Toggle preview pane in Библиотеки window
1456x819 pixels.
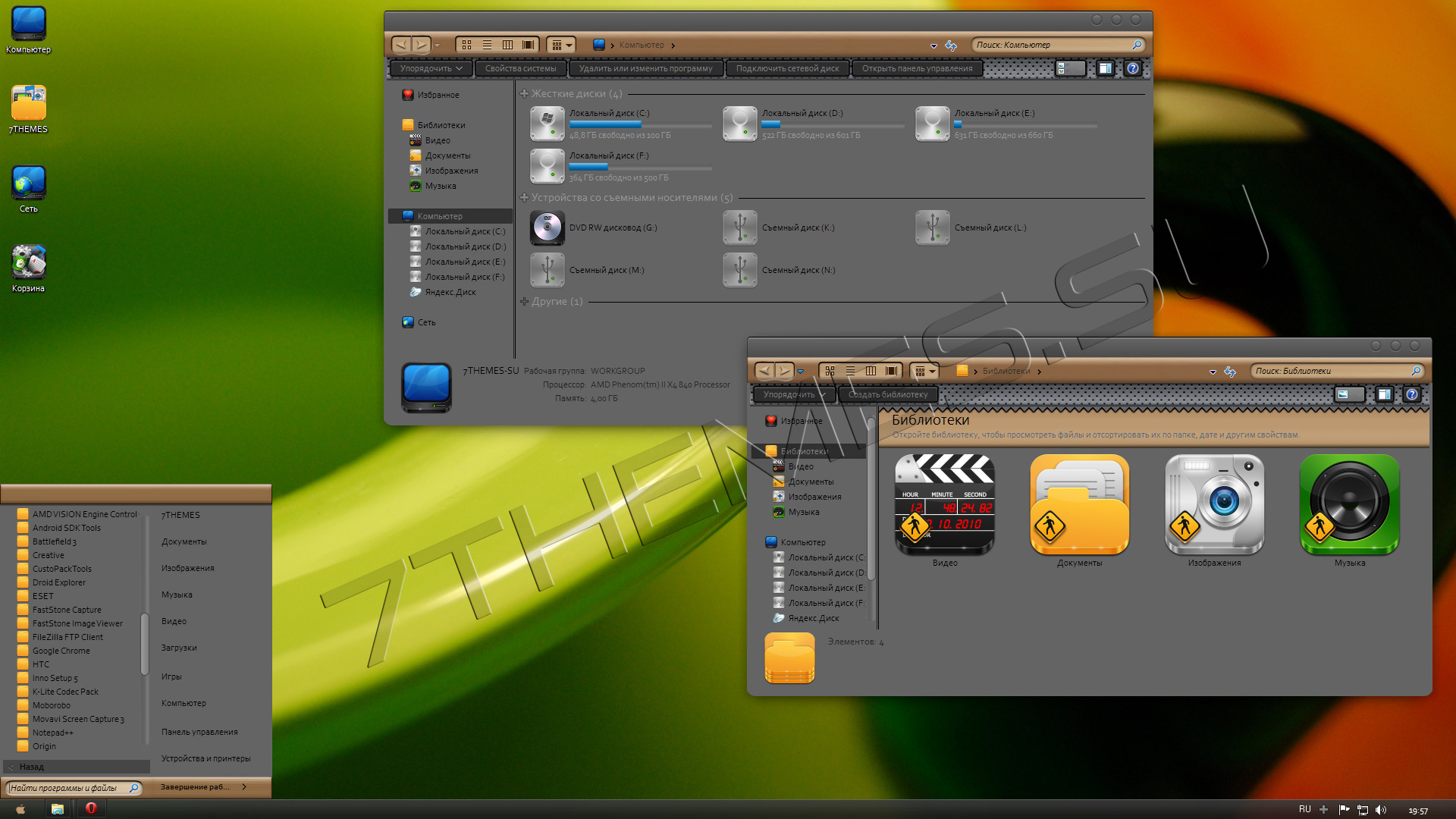click(x=1385, y=394)
